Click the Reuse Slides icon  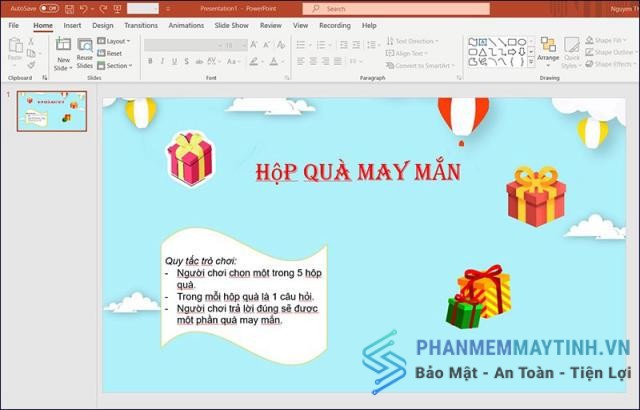click(85, 46)
